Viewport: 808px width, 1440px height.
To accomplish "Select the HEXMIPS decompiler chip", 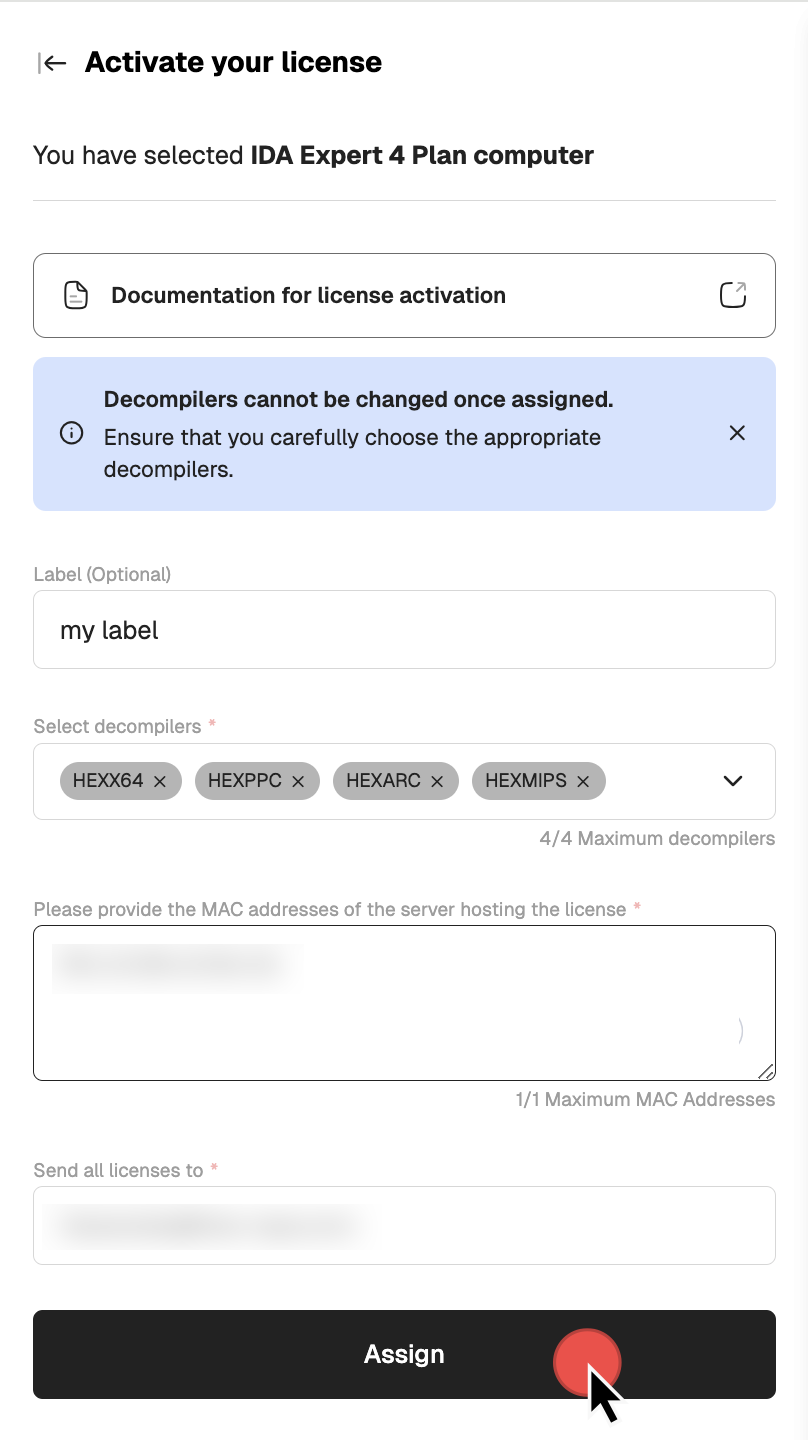I will (x=526, y=781).
